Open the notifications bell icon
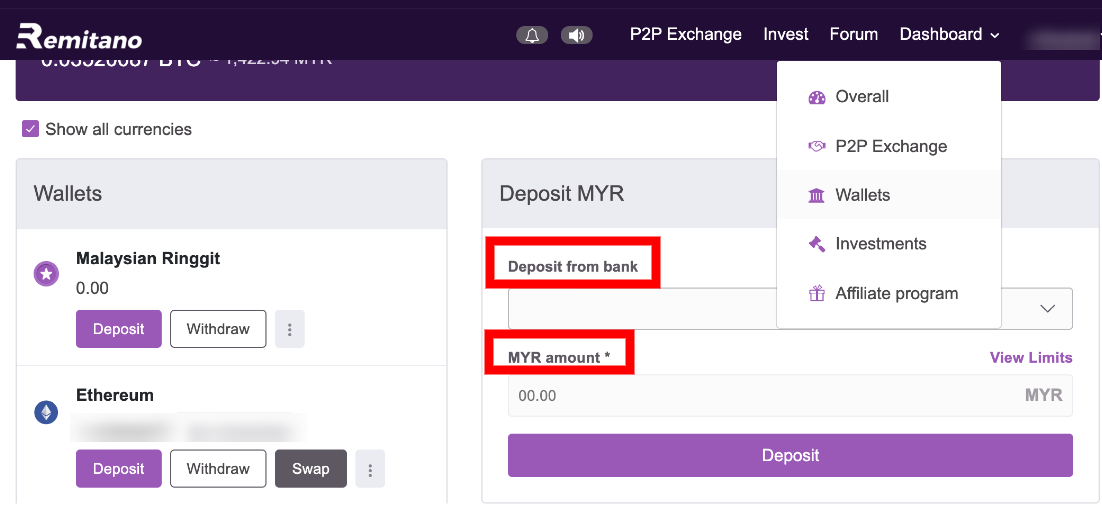This screenshot has width=1102, height=518. click(532, 35)
